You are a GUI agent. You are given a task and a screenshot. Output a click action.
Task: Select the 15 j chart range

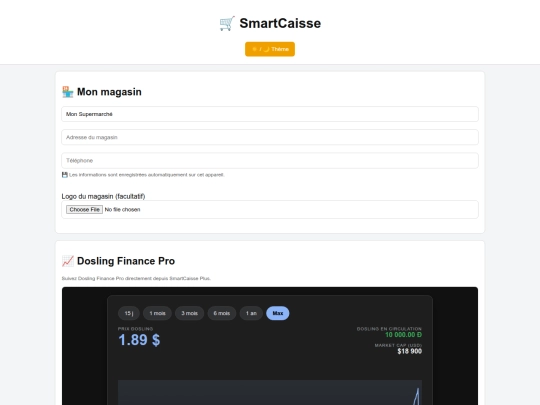point(129,313)
